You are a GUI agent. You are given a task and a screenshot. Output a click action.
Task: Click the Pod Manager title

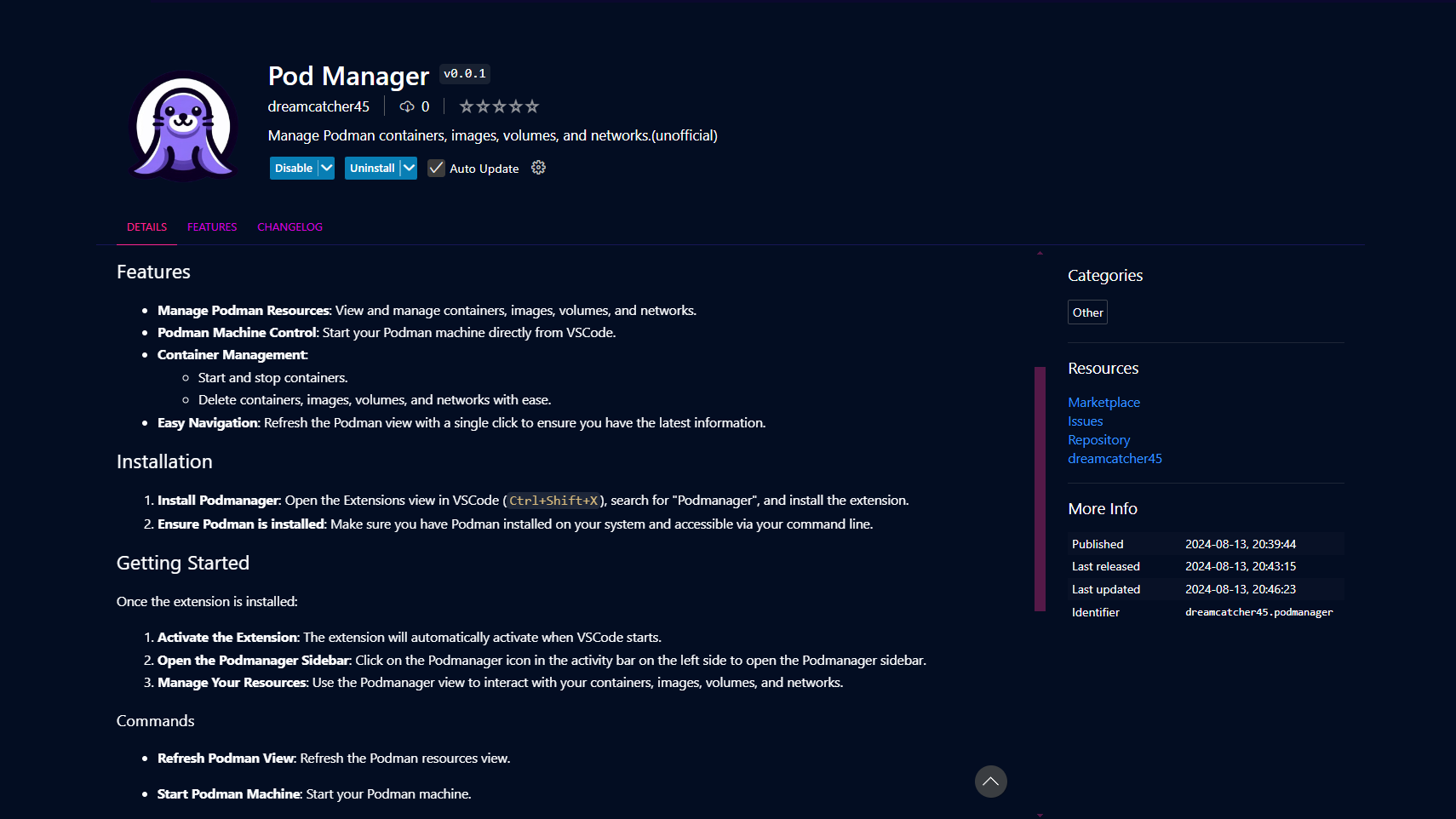[x=348, y=76]
